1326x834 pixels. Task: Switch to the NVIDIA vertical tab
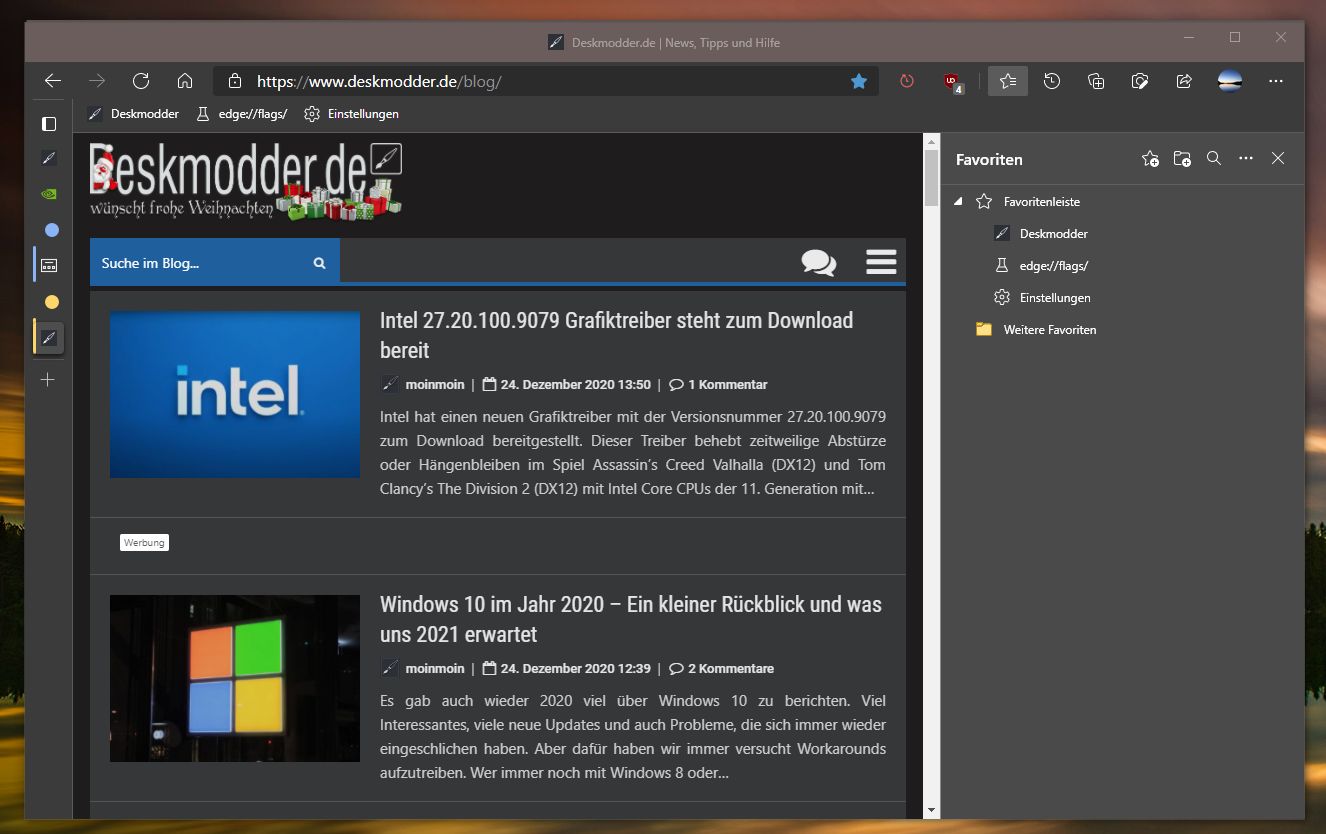coord(48,194)
